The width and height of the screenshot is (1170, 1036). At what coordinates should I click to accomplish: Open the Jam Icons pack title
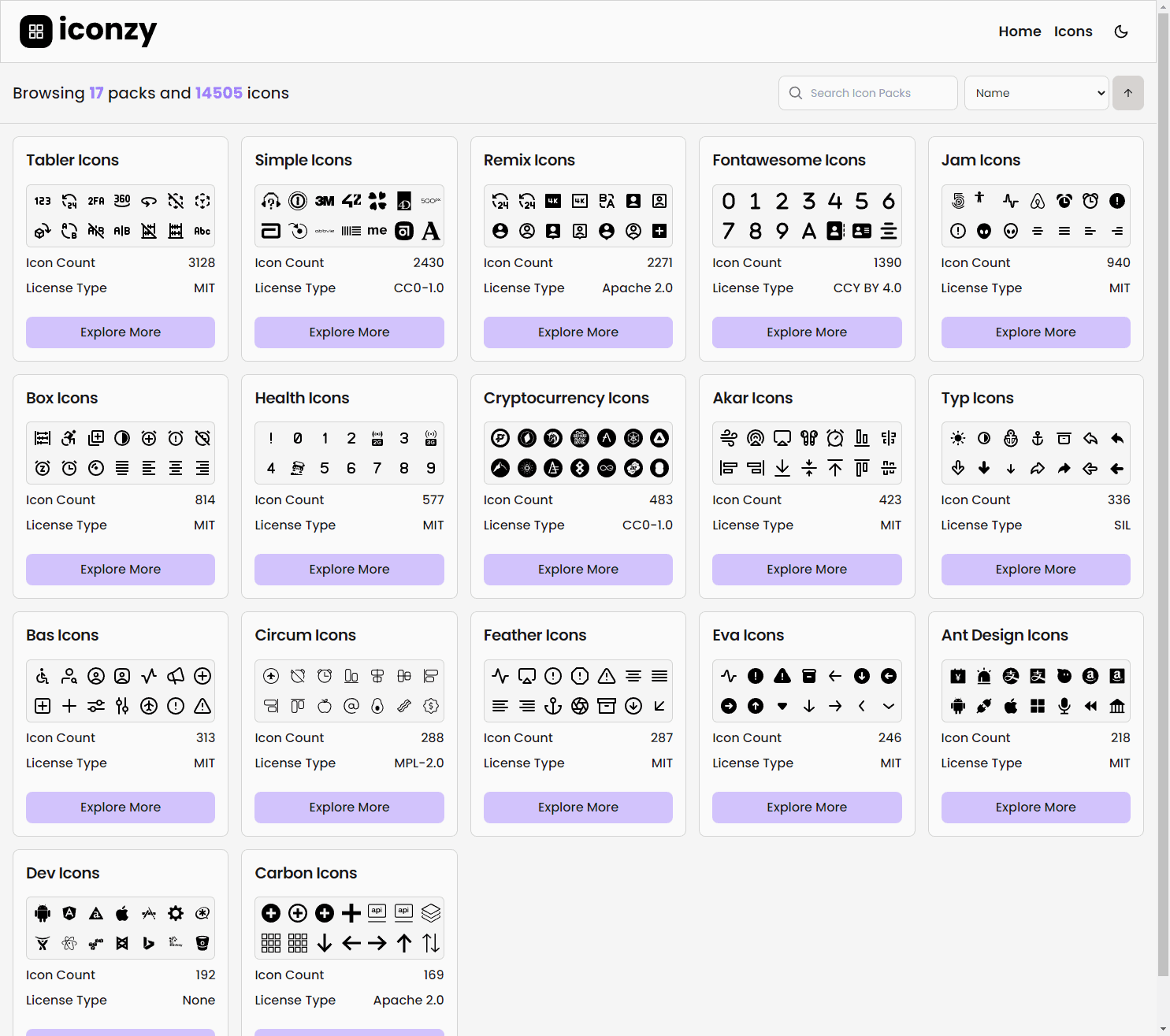click(981, 160)
